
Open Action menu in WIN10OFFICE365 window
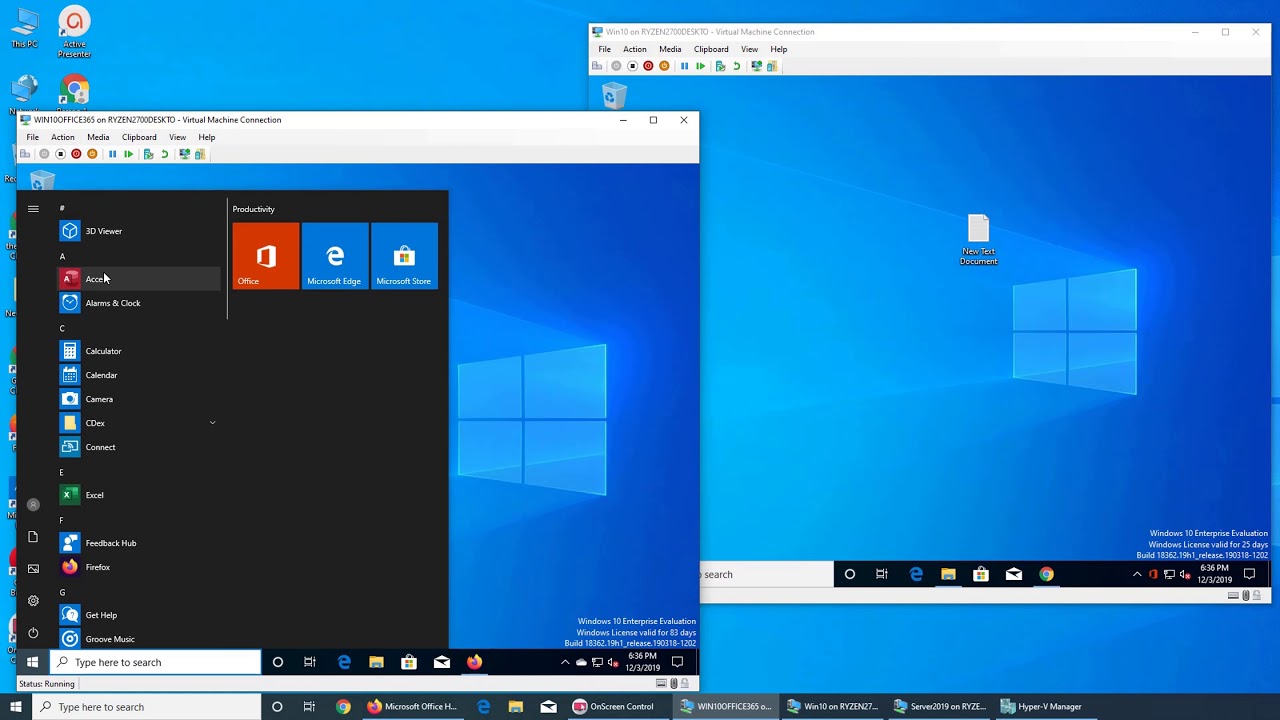pyautogui.click(x=62, y=137)
